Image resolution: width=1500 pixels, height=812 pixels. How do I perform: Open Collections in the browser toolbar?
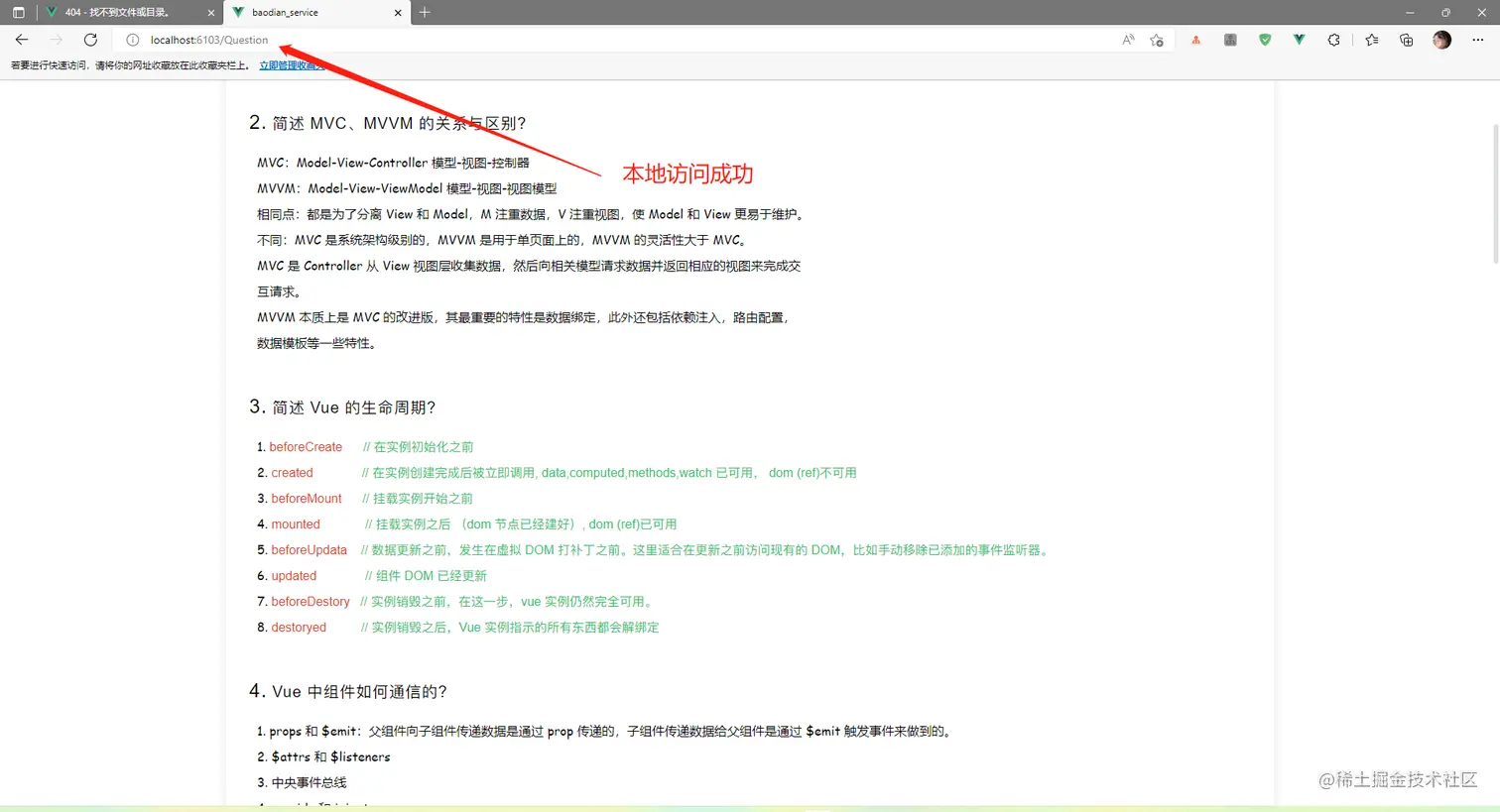pyautogui.click(x=1405, y=40)
